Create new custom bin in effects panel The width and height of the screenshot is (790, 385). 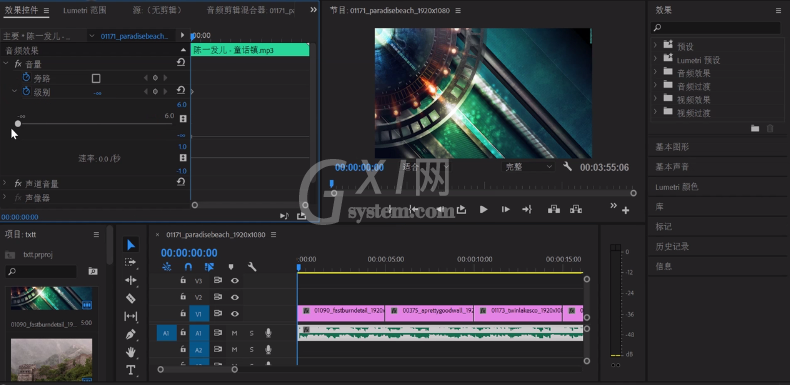point(755,129)
